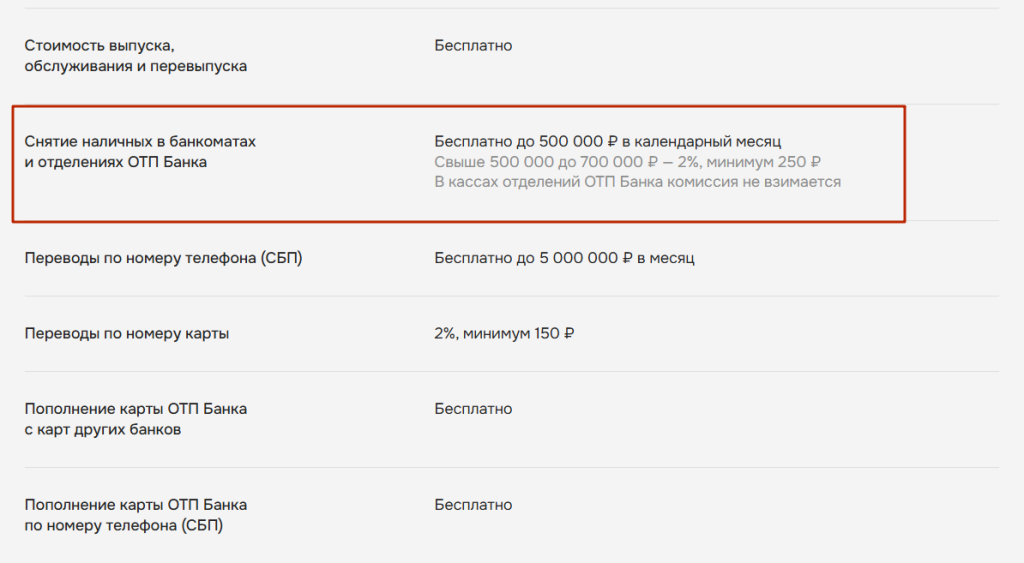Click the ruble sign after '500 000' in first line

click(x=612, y=142)
